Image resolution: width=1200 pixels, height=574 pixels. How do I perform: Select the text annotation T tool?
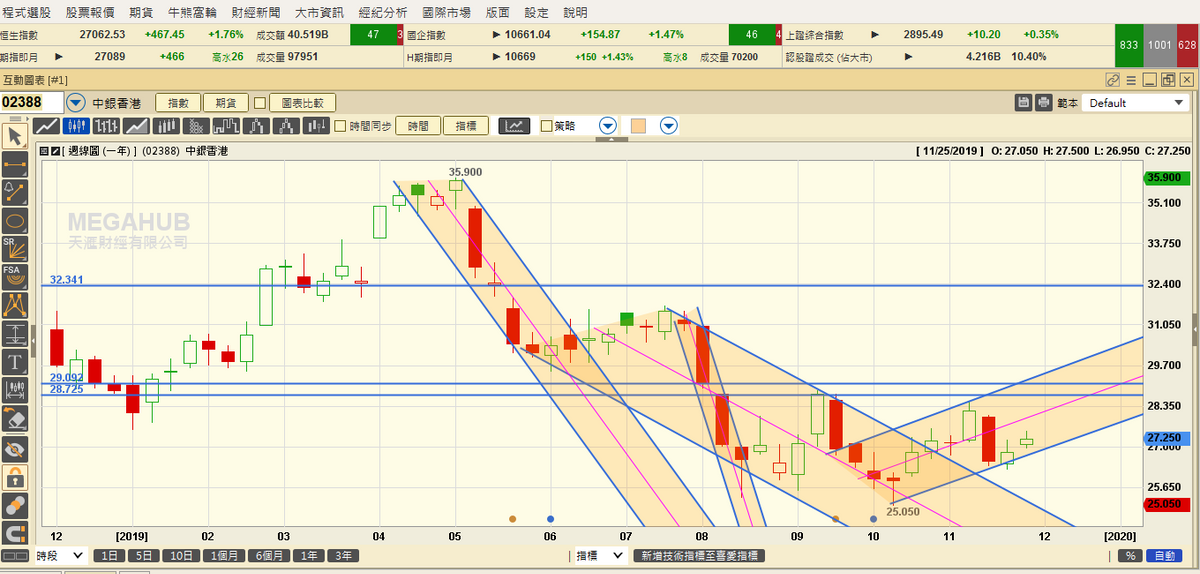[x=15, y=361]
